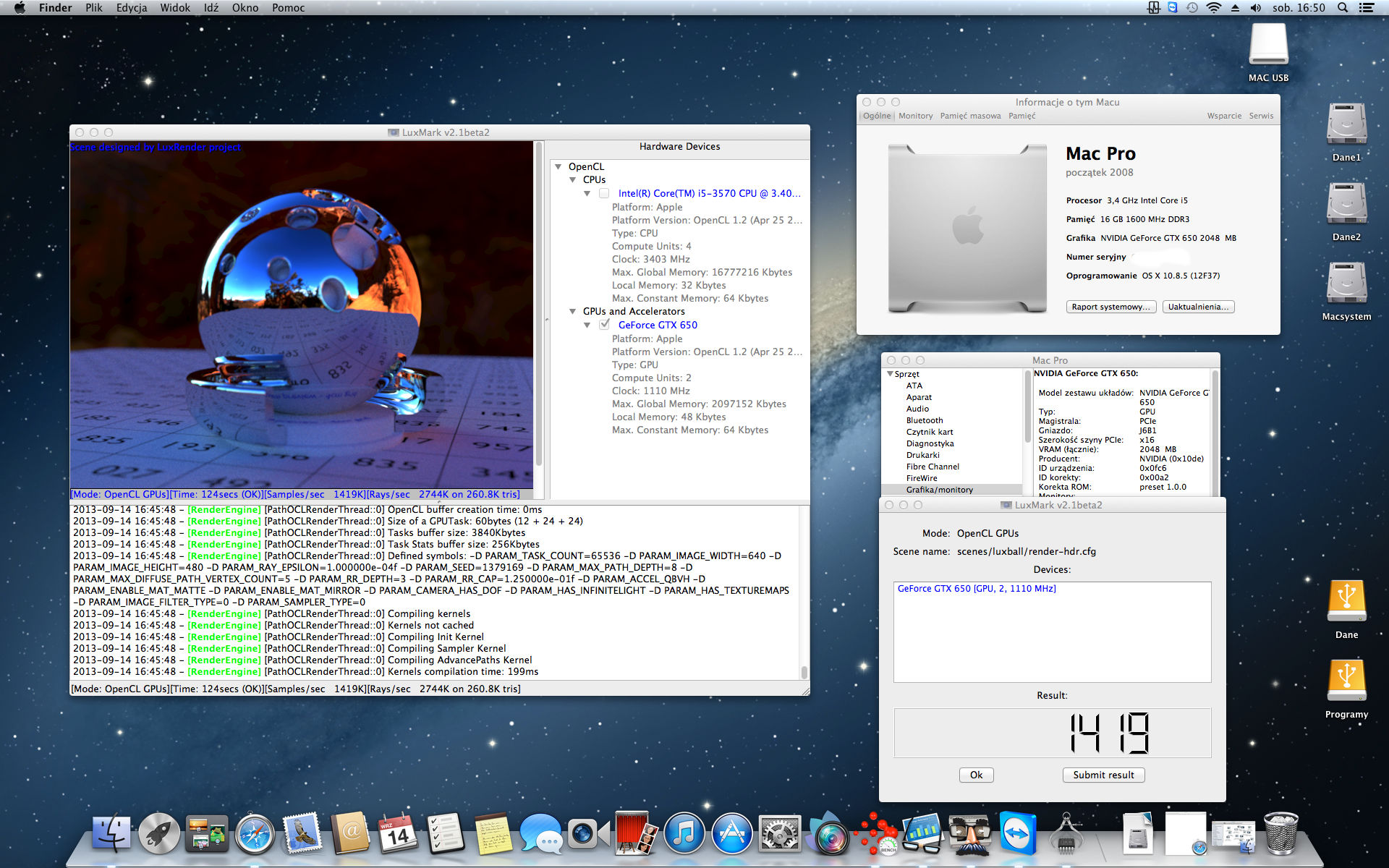Select Grafika/monitory in sidebar
Viewport: 1389px width, 868px height.
pos(939,490)
